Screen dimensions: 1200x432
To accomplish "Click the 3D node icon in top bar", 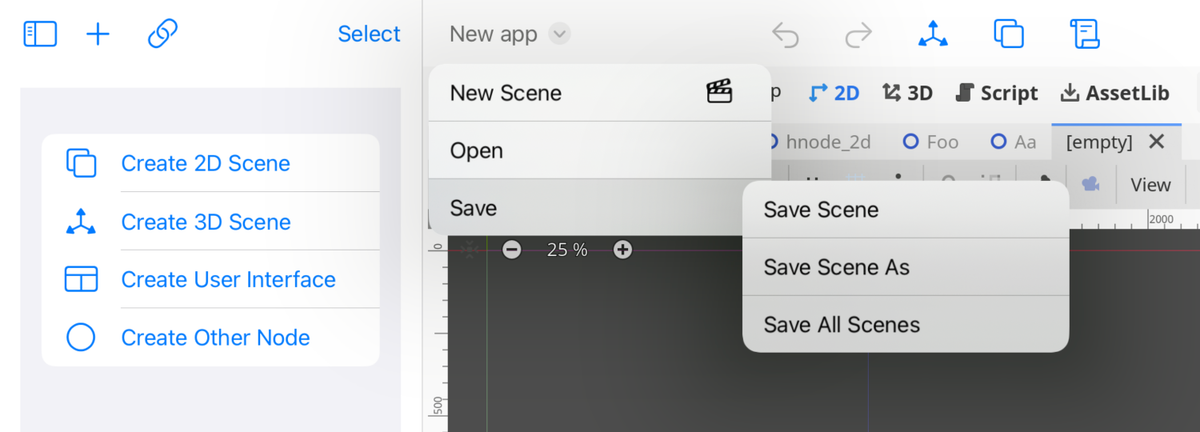I will [934, 34].
